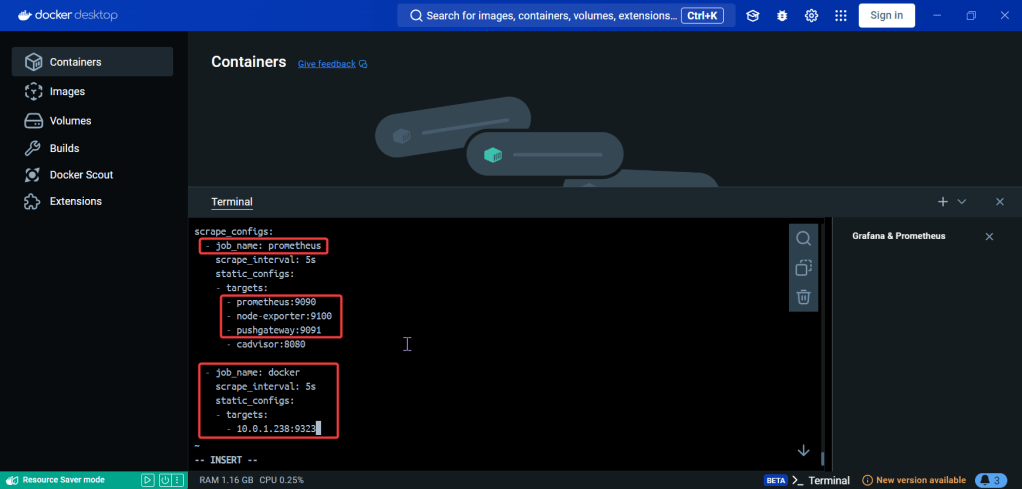Click the bug troubleshoot icon

point(782,15)
